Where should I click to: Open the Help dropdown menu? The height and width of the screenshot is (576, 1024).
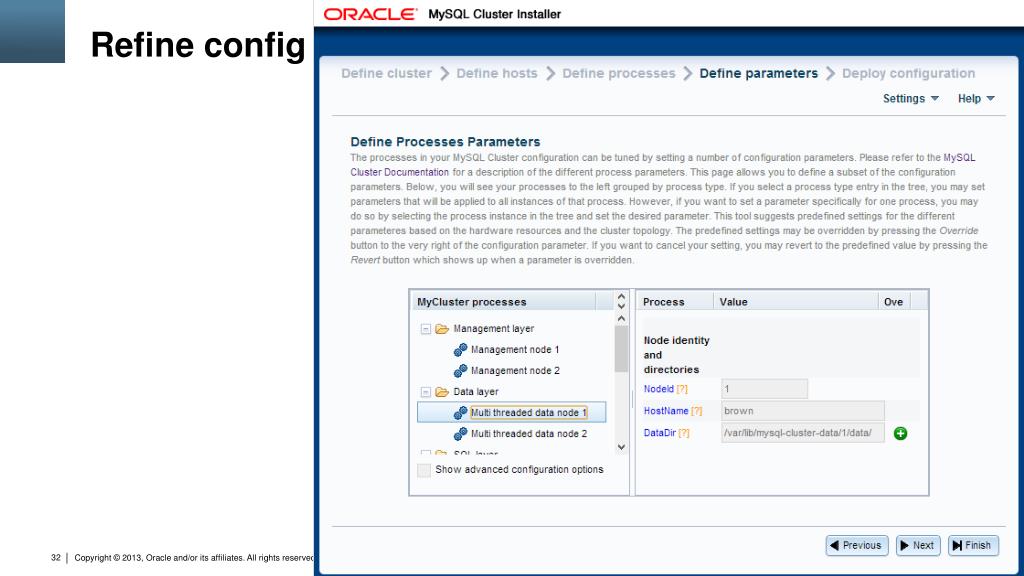976,99
